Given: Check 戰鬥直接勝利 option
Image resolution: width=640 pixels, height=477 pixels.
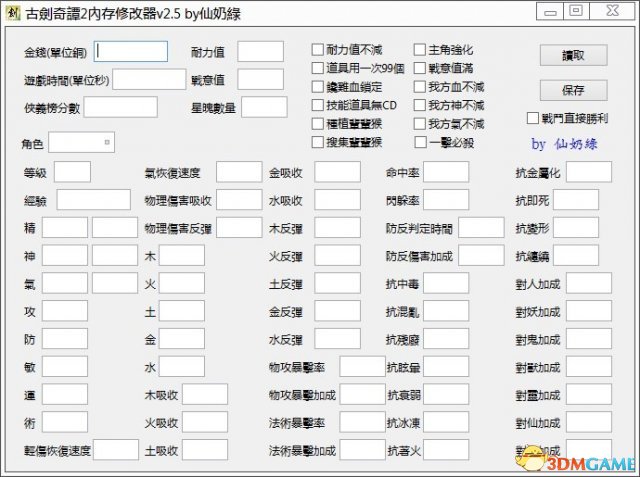Looking at the screenshot, I should tap(532, 118).
